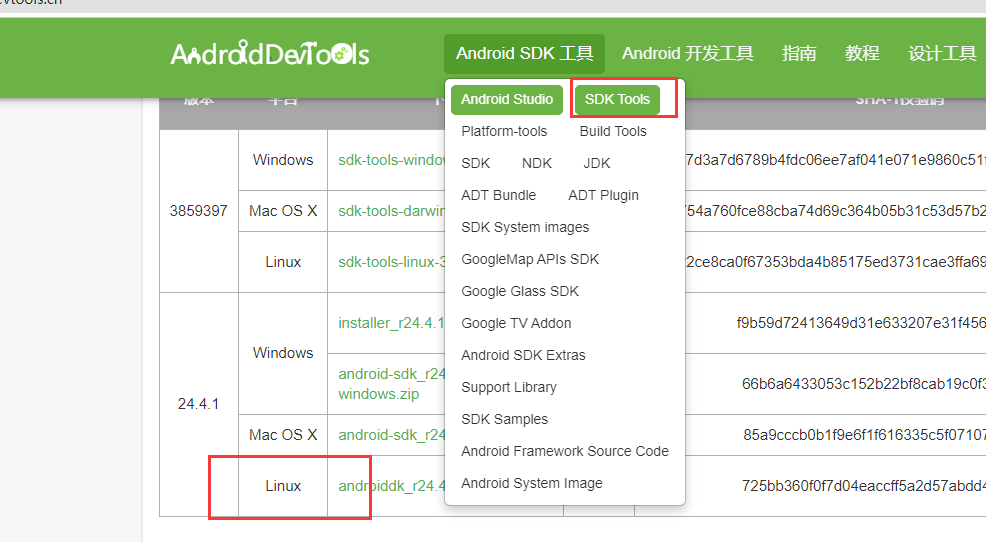
Task: Open ADT Plugin from the dropdown
Action: pos(603,195)
